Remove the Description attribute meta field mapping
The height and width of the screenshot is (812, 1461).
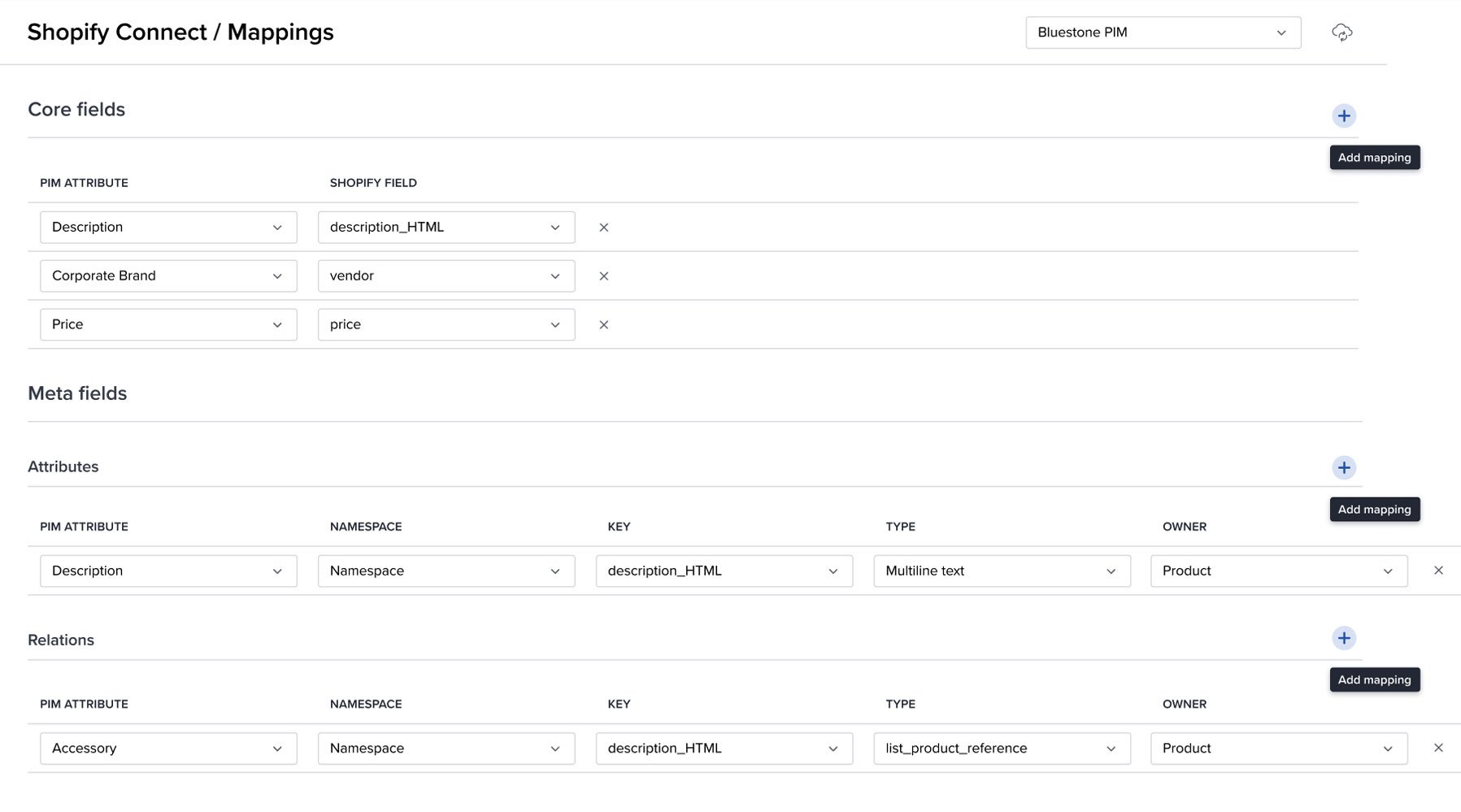click(1439, 570)
